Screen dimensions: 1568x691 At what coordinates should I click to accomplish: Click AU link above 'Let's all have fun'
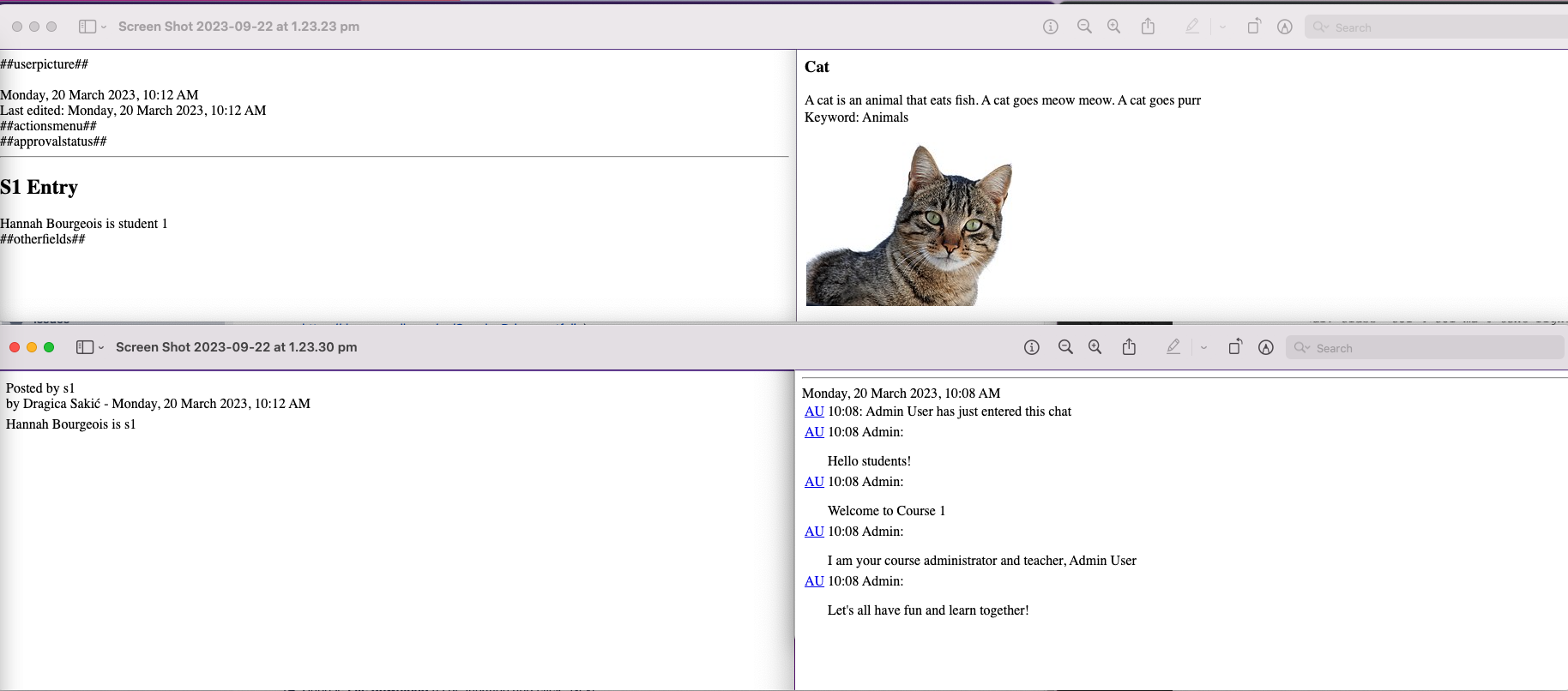click(814, 581)
